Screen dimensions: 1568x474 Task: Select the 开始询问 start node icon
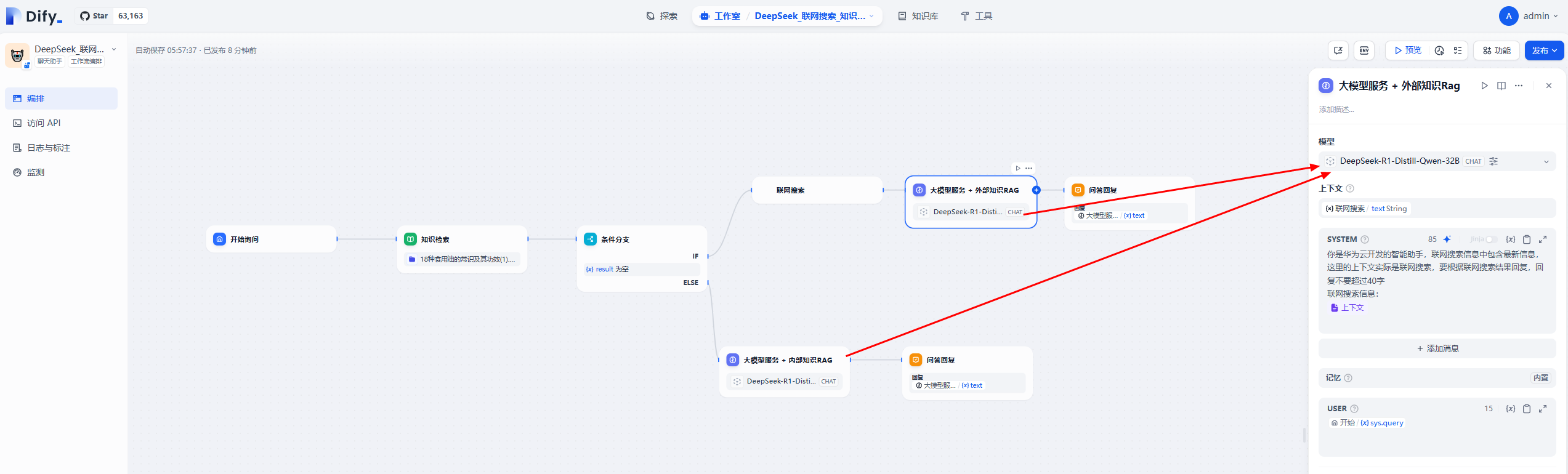click(219, 239)
